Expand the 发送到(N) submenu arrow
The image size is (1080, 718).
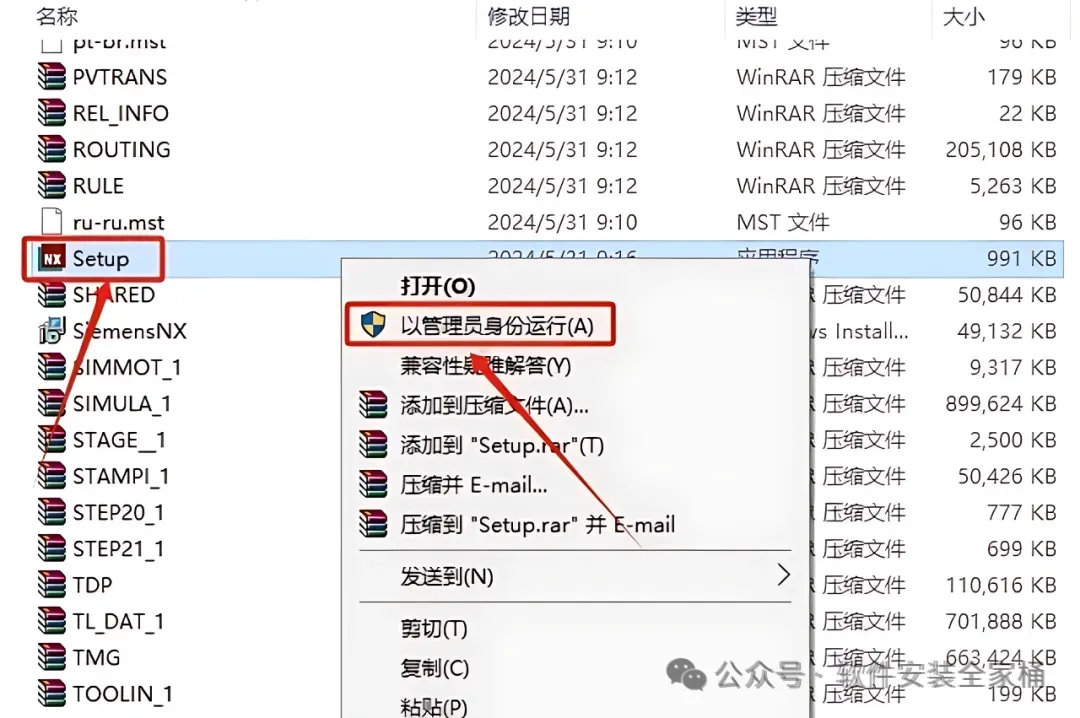(783, 575)
